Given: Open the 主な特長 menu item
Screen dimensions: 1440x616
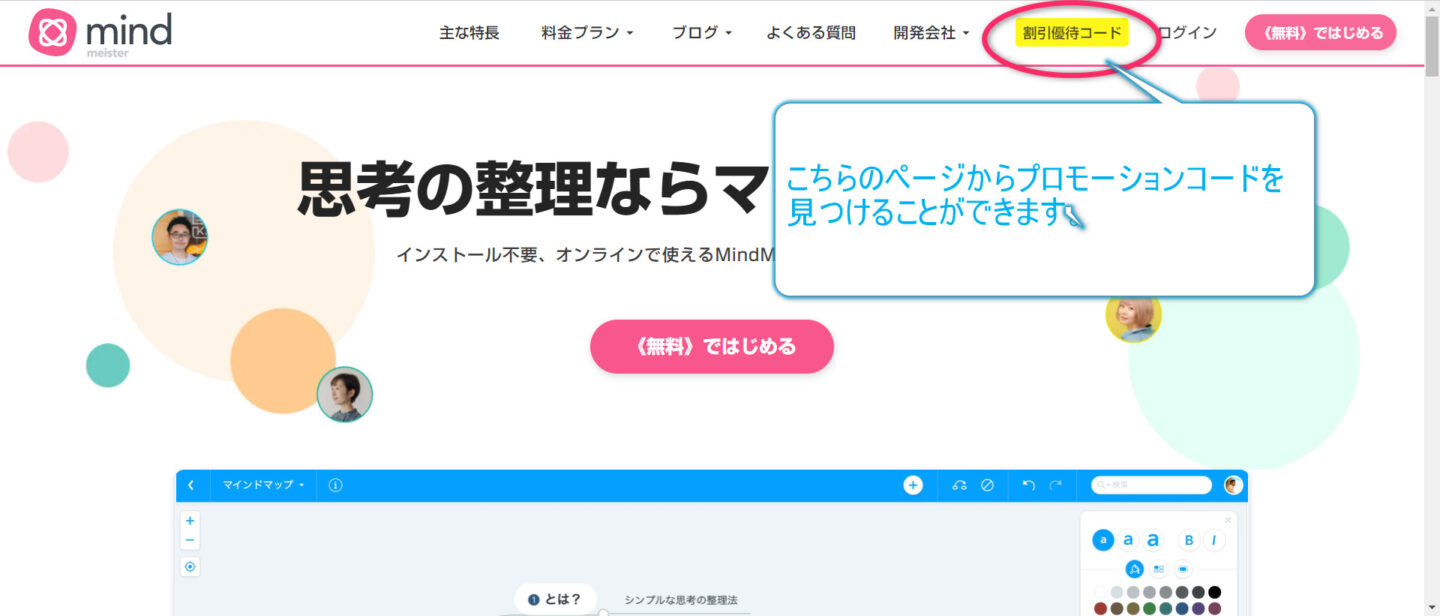Looking at the screenshot, I should pyautogui.click(x=469, y=33).
